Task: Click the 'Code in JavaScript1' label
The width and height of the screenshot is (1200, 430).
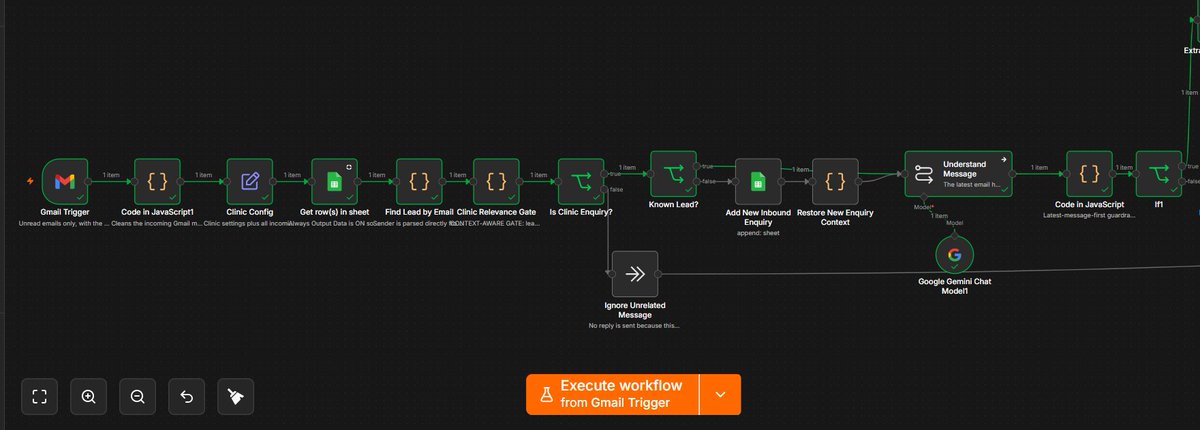Action: (157, 212)
